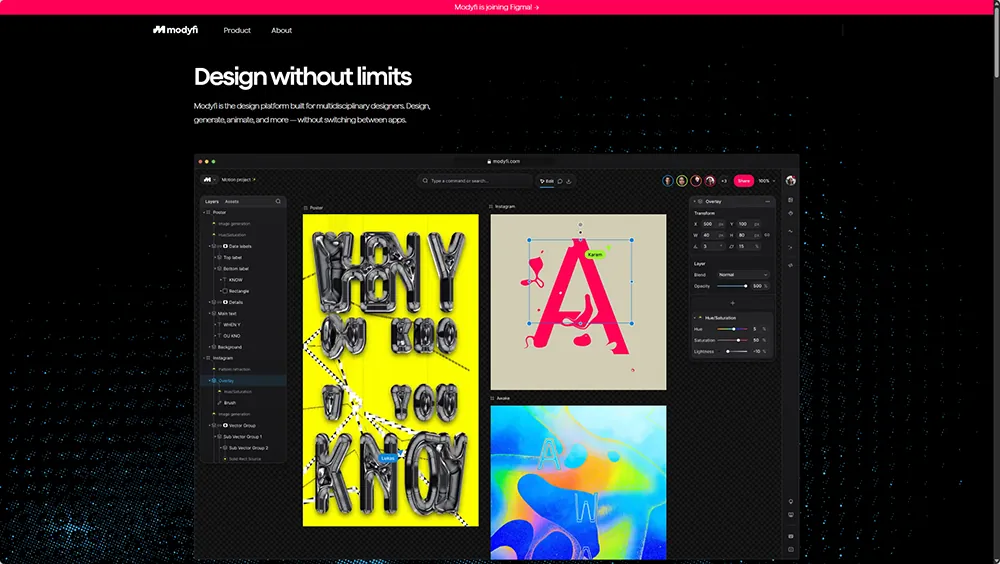Open the M logo menu in the app toolbar
Viewport: 1000px width, 564px height.
pyautogui.click(x=209, y=180)
